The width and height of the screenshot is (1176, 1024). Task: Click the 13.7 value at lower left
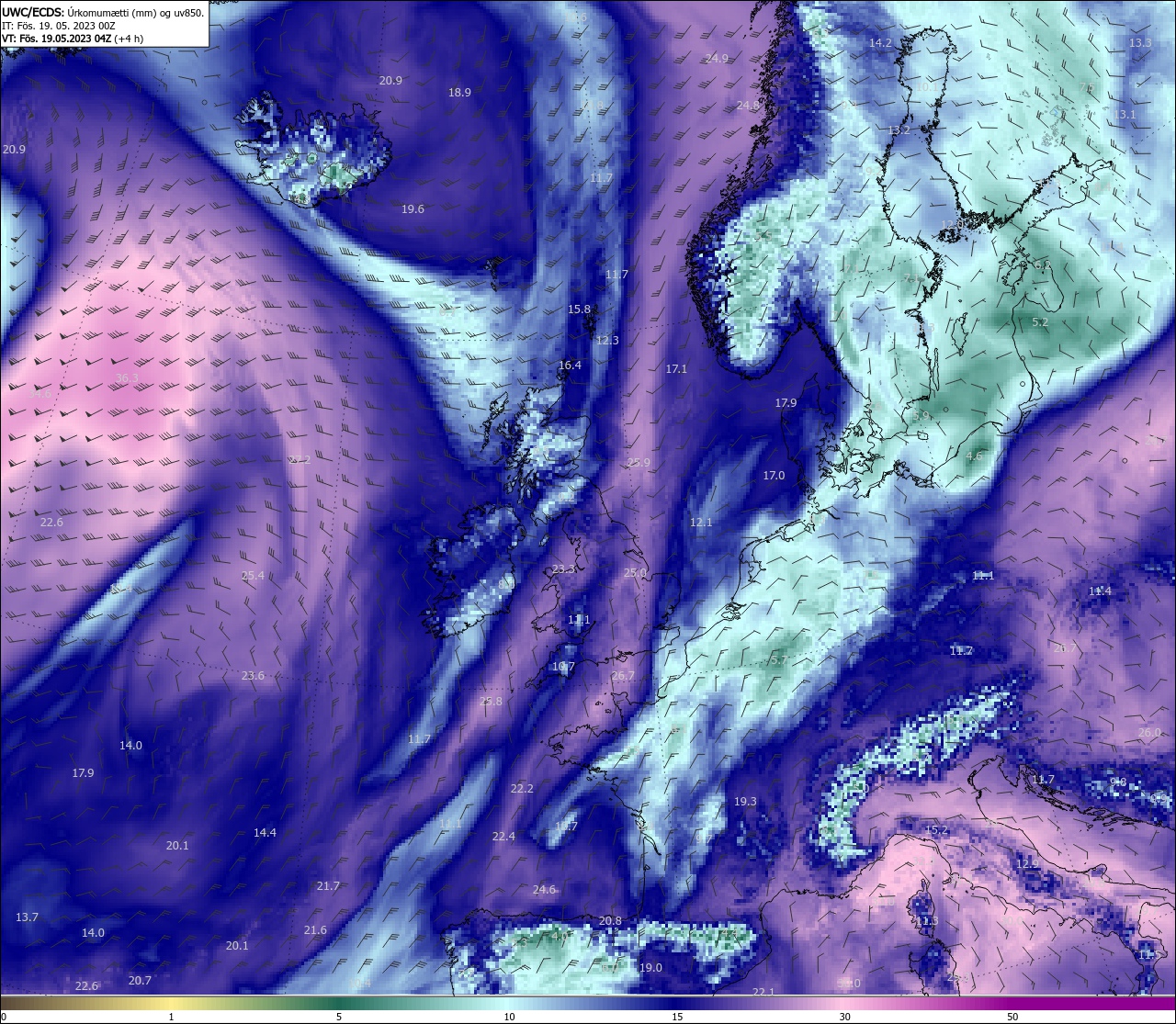point(27,917)
